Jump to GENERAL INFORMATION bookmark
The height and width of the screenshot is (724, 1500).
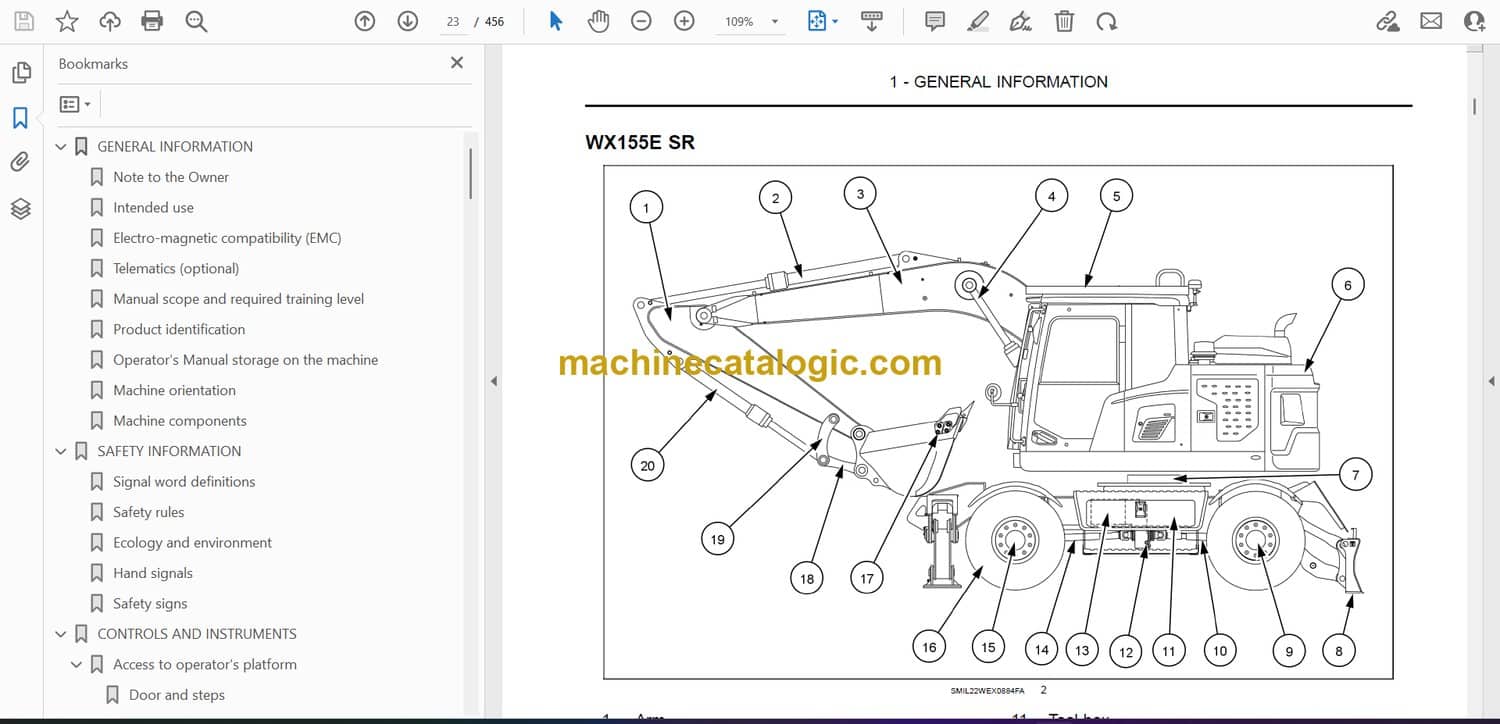pos(175,146)
